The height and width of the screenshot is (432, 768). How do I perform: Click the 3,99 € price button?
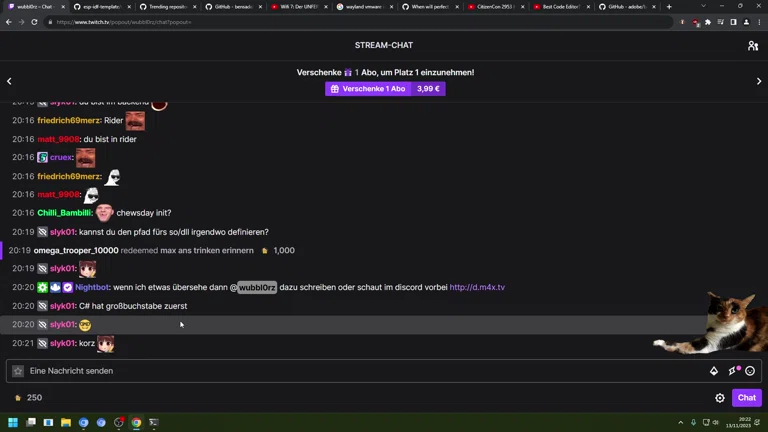pos(428,89)
